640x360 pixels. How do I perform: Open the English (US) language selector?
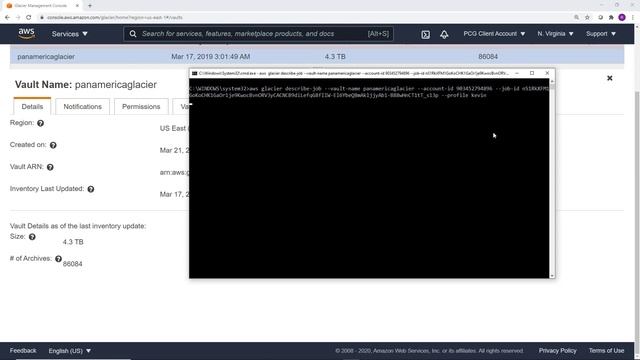(70, 351)
